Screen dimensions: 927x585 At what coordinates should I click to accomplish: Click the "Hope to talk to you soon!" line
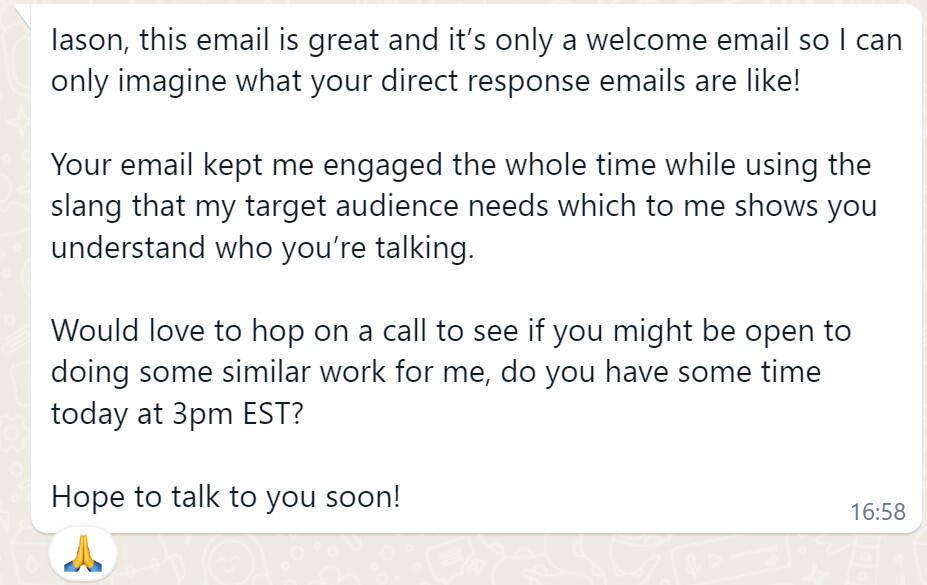coord(225,496)
